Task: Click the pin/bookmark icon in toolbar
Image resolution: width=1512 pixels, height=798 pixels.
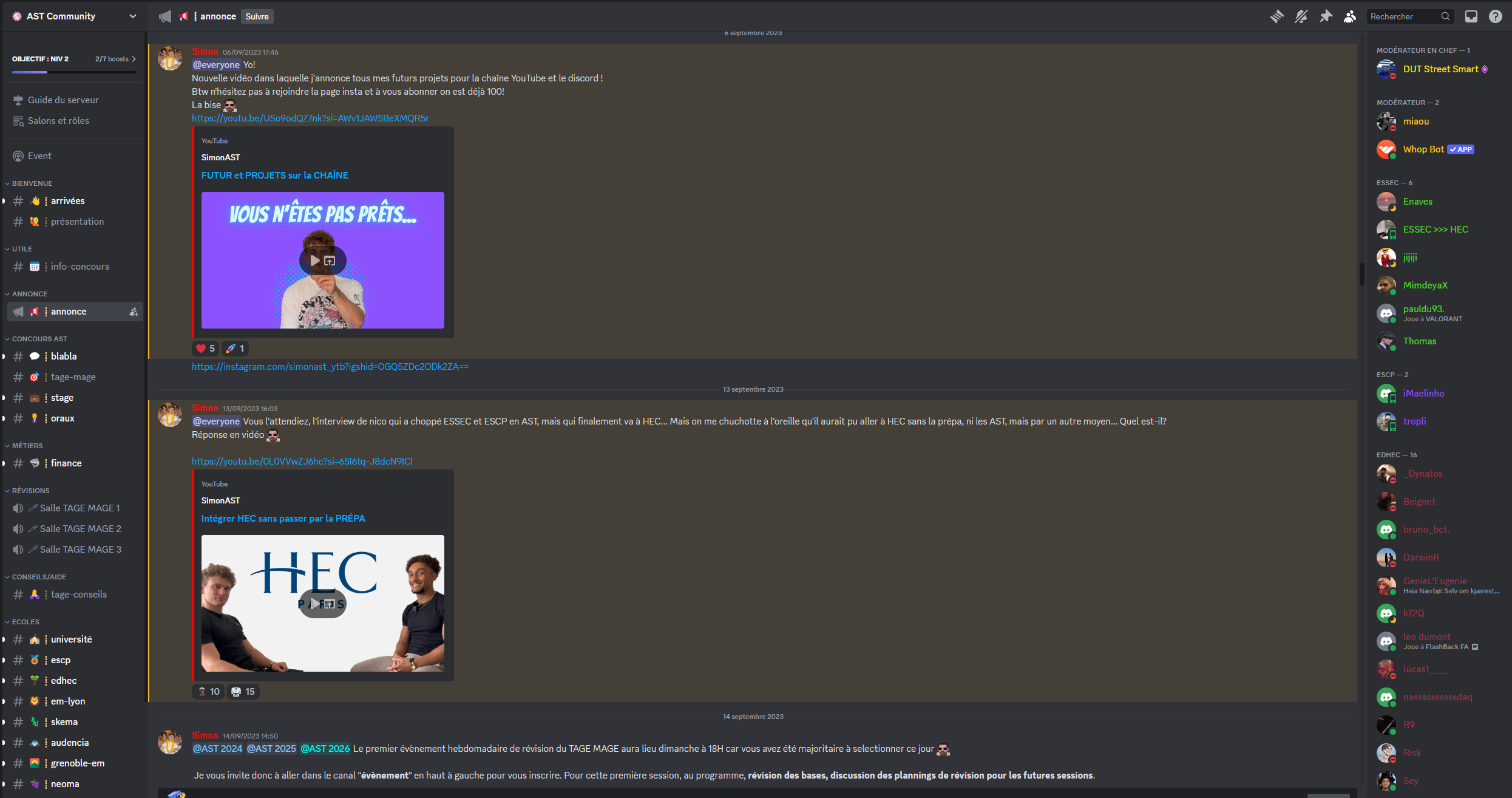Action: click(1326, 16)
